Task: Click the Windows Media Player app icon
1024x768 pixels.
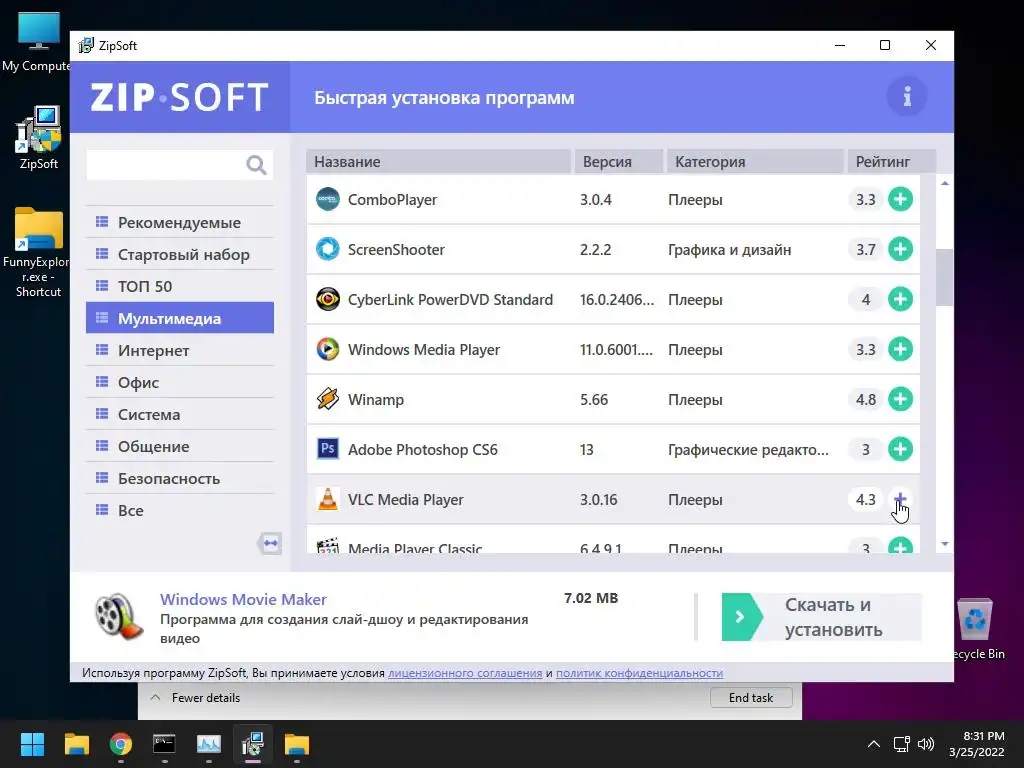Action: (327, 349)
